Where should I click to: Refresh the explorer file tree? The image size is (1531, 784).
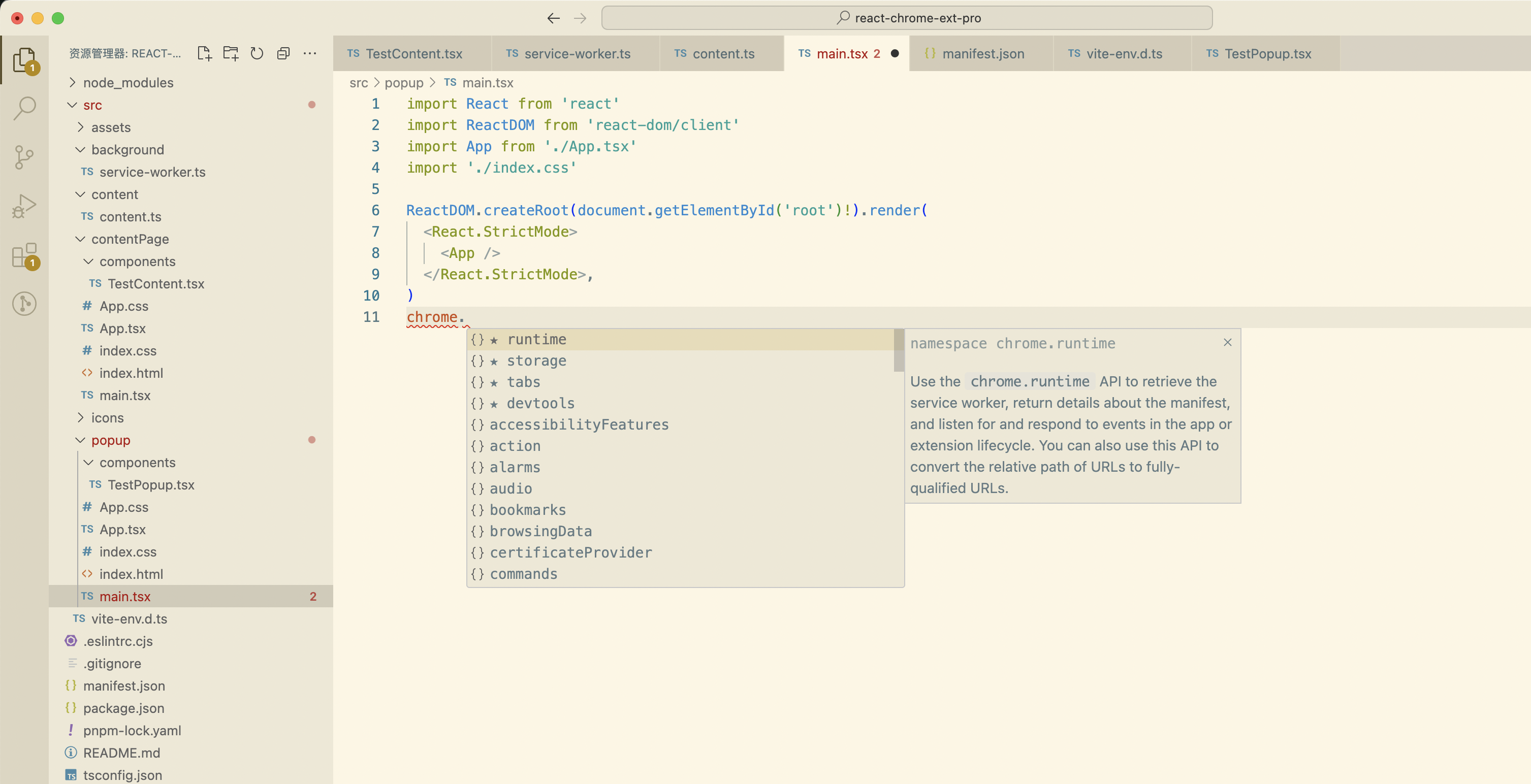[257, 53]
